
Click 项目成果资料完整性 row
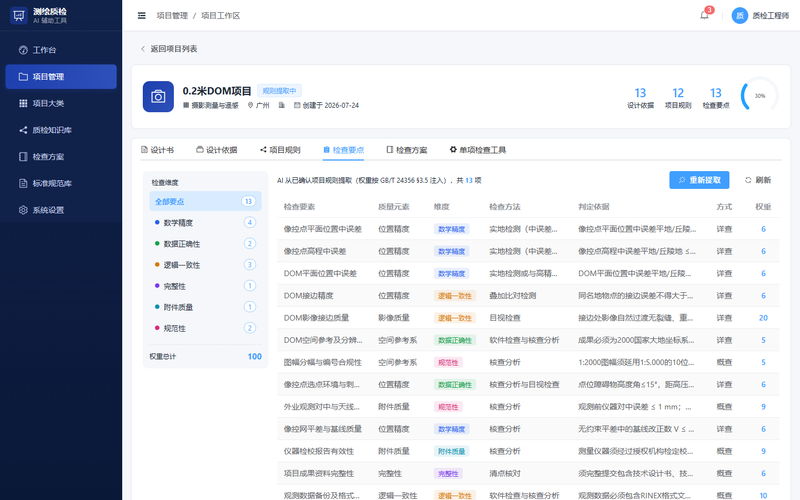[x=528, y=473]
